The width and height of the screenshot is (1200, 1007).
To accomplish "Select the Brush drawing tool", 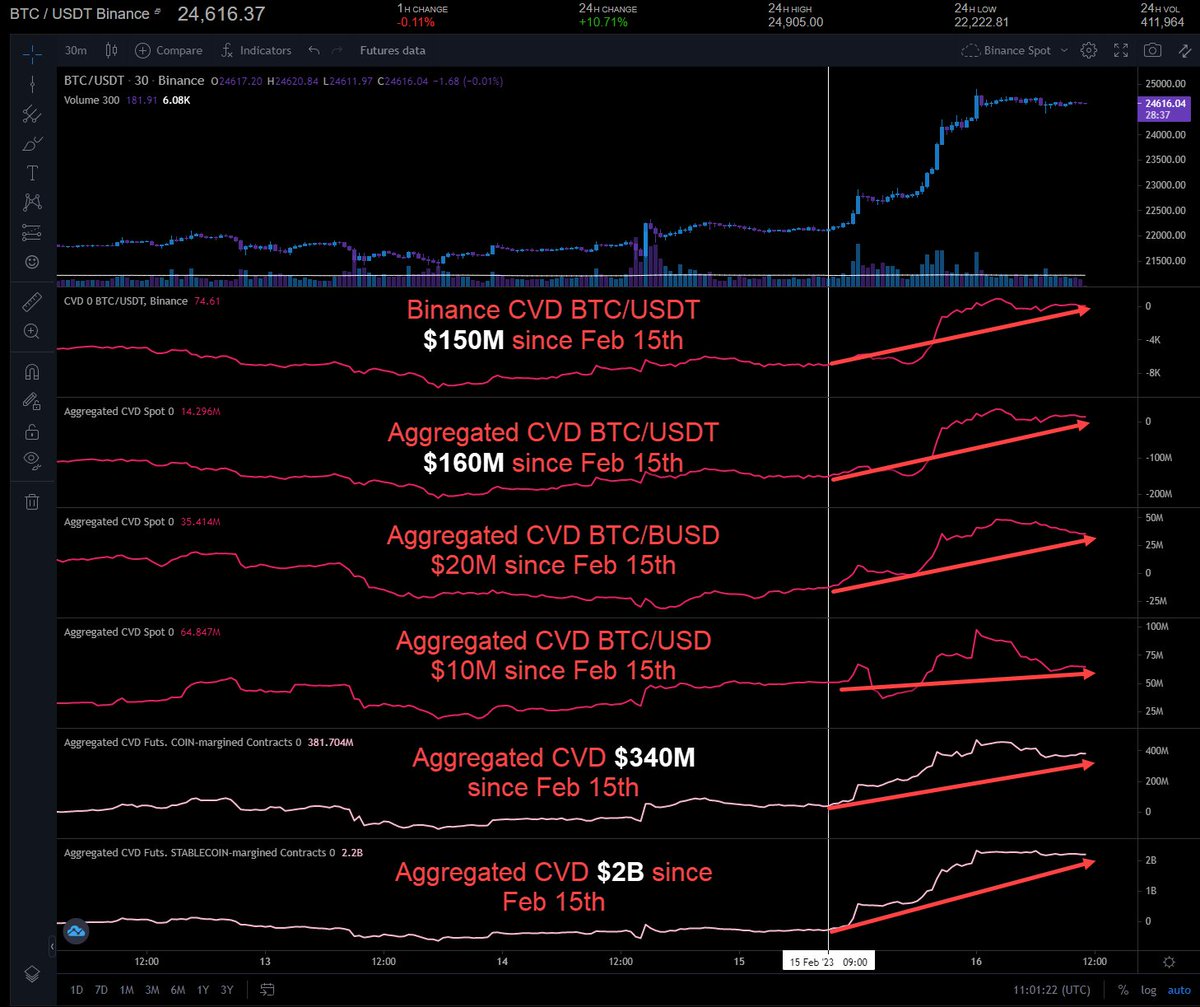I will 31,143.
